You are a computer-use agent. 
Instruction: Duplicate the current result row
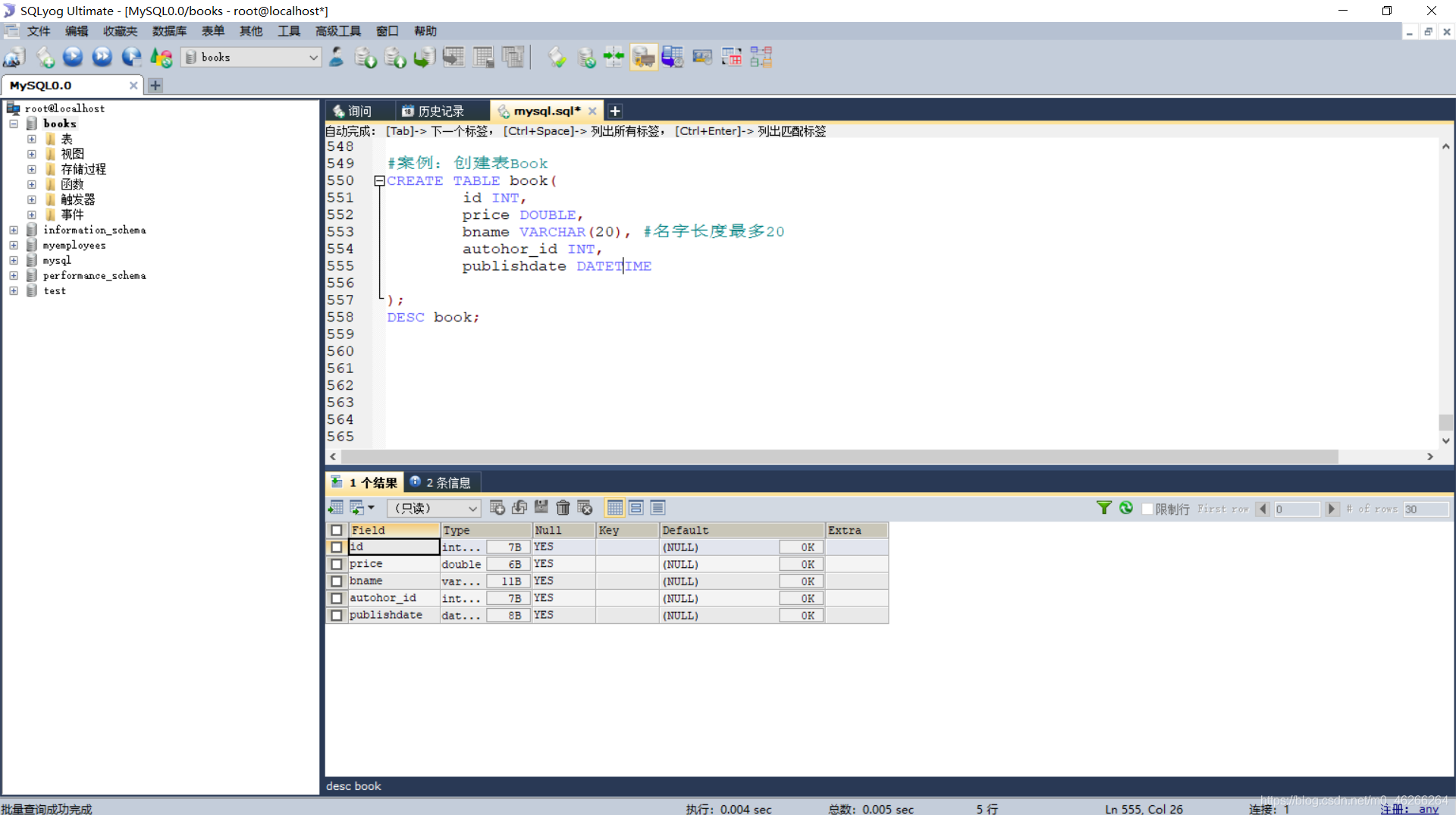519,508
